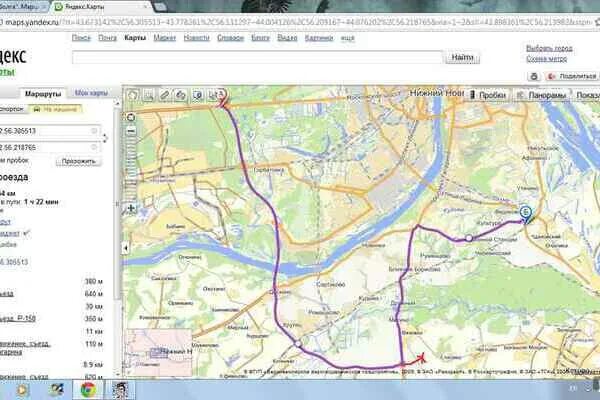600x400 pixels.
Task: Click the search-on-map magnifier above zoom bar
Action: pos(131,117)
